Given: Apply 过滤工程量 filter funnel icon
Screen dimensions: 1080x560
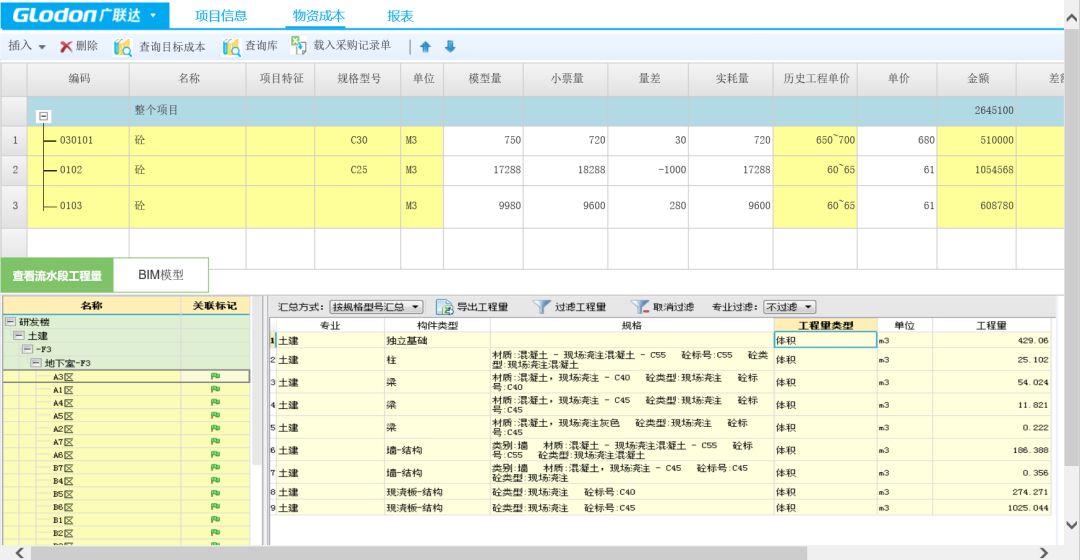Looking at the screenshot, I should 542,307.
